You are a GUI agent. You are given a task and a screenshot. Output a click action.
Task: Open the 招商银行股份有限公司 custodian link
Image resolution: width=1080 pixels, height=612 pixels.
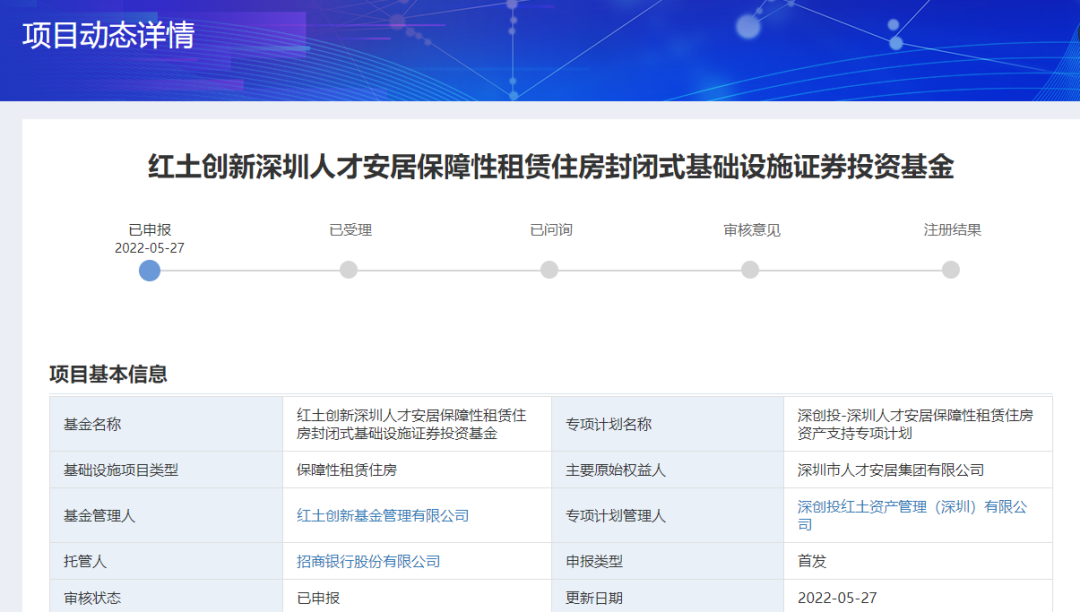pos(369,562)
